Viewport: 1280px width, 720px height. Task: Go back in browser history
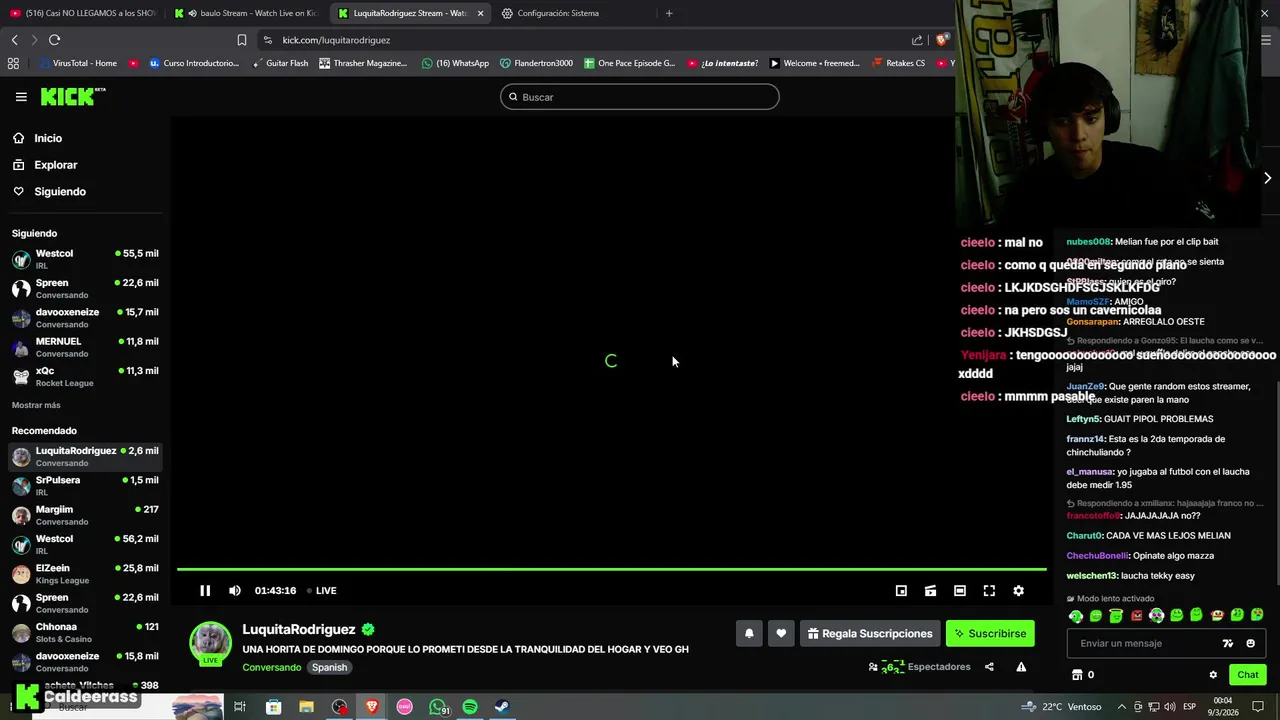click(14, 40)
